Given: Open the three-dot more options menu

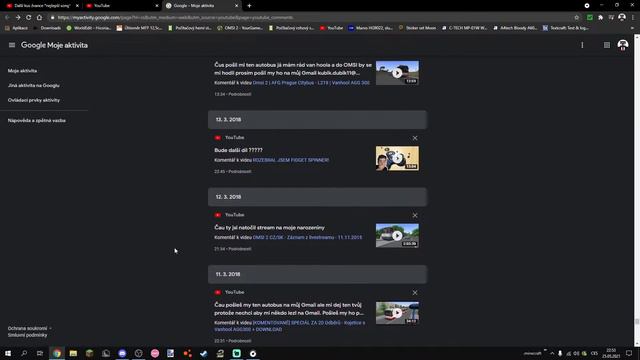Looking at the screenshot, I should (582, 45).
